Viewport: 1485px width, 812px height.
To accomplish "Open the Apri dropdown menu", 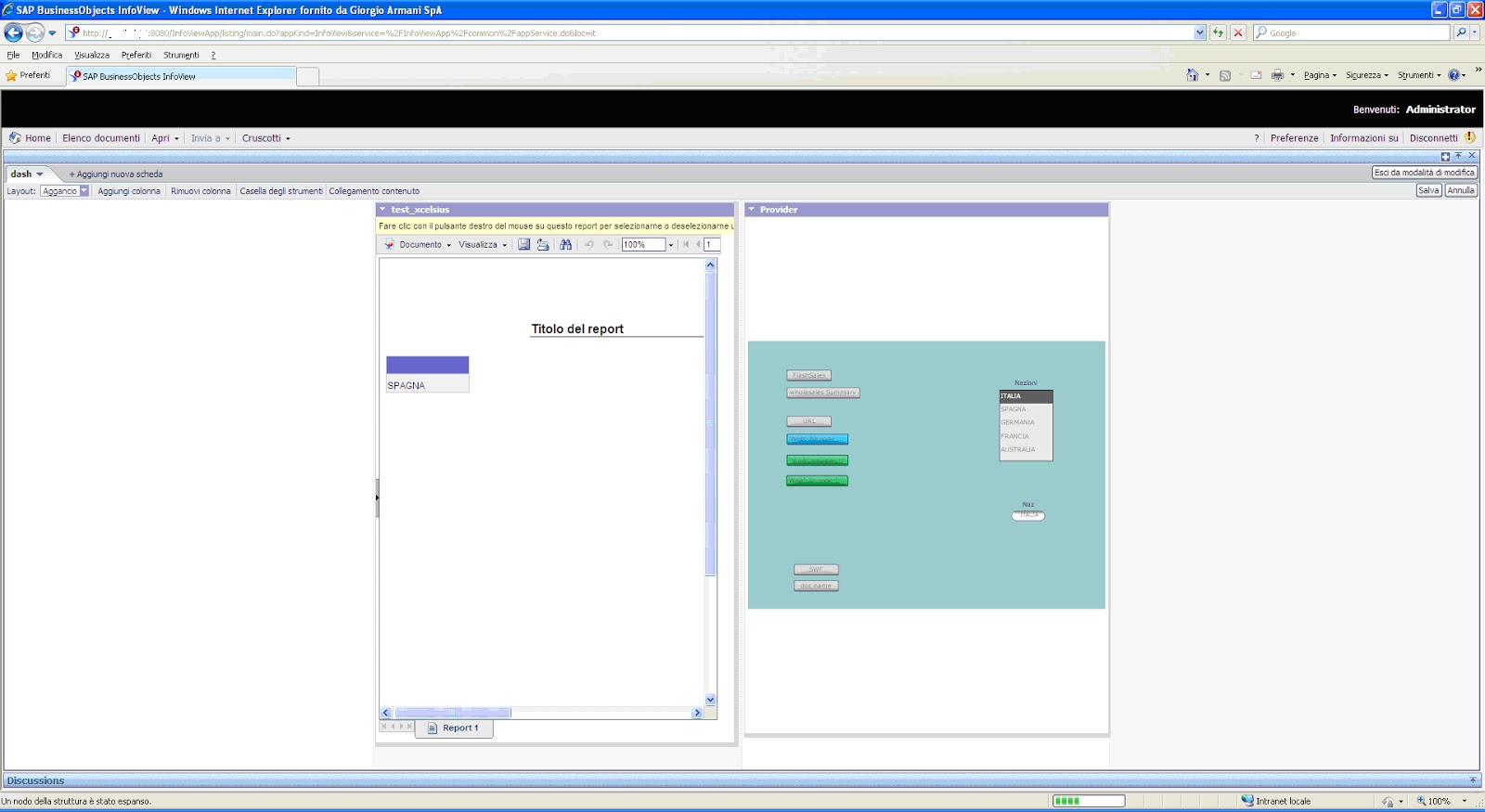I will 165,138.
